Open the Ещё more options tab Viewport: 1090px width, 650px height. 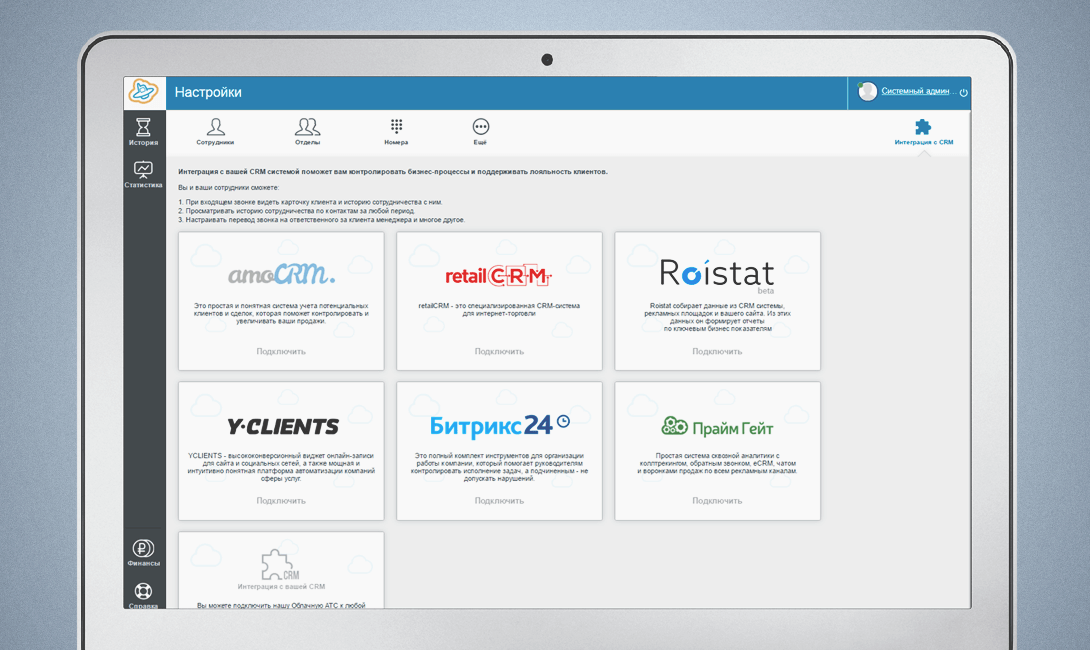[480, 131]
